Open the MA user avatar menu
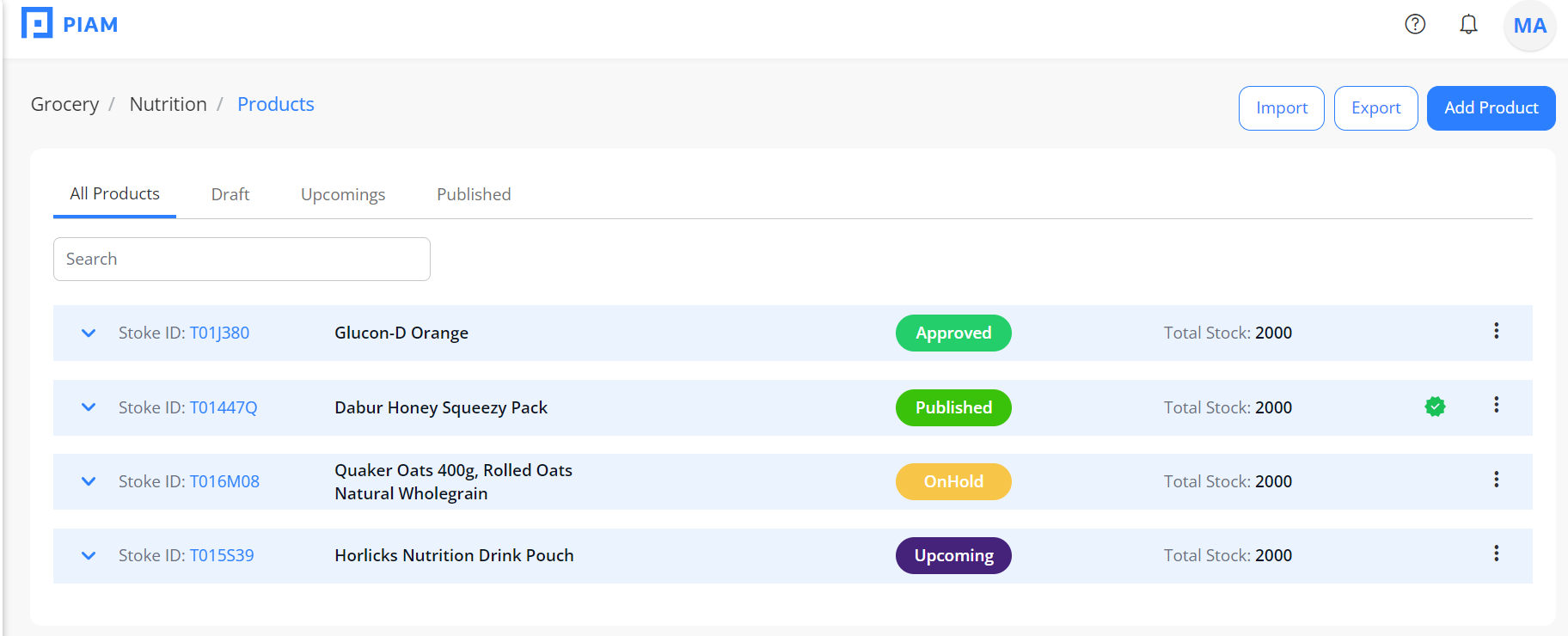 coord(1529,26)
